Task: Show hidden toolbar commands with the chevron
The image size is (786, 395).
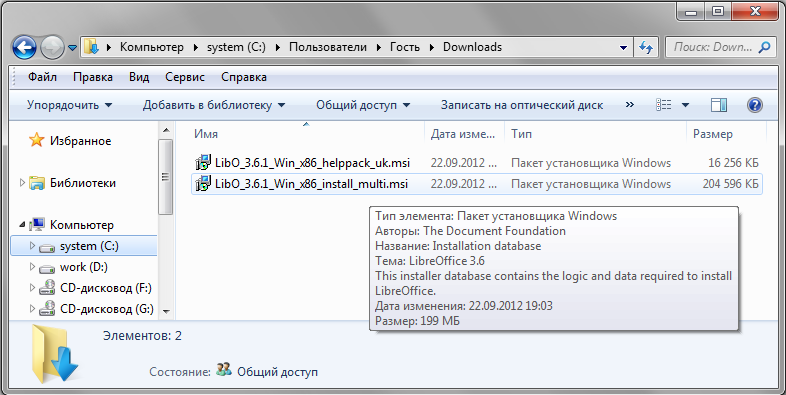Action: pos(630,105)
